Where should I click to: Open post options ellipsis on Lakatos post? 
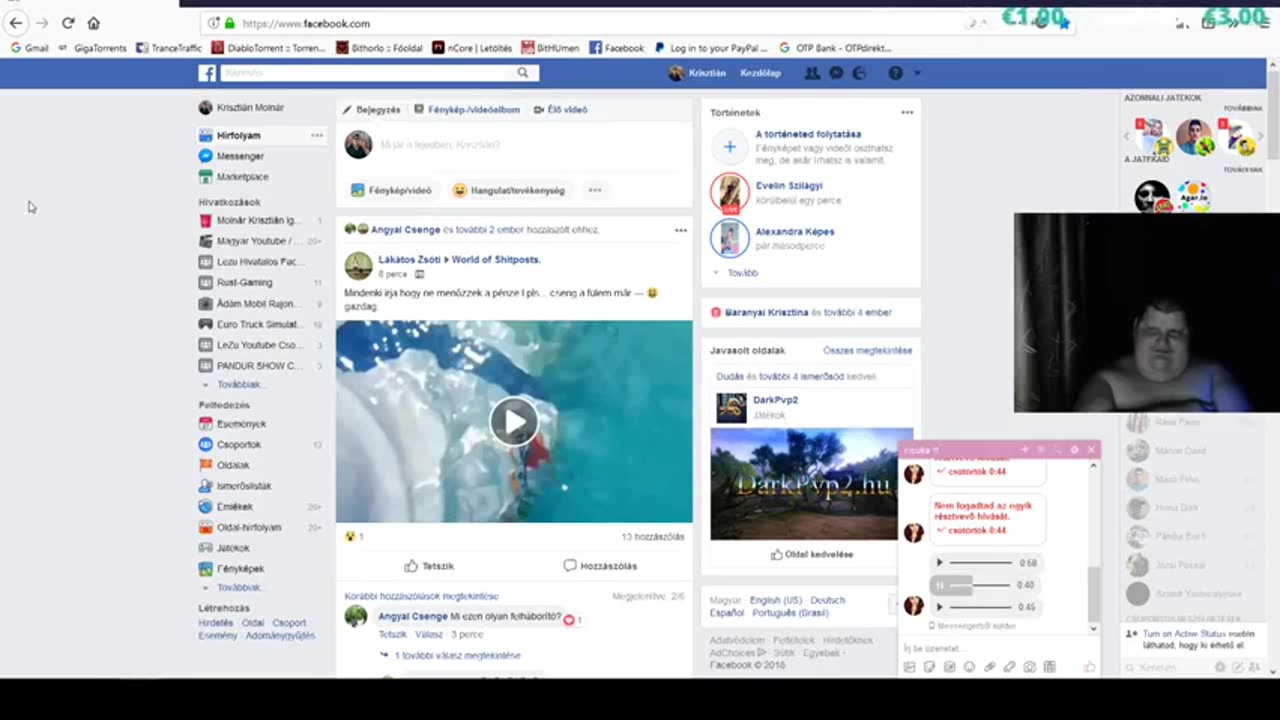681,230
